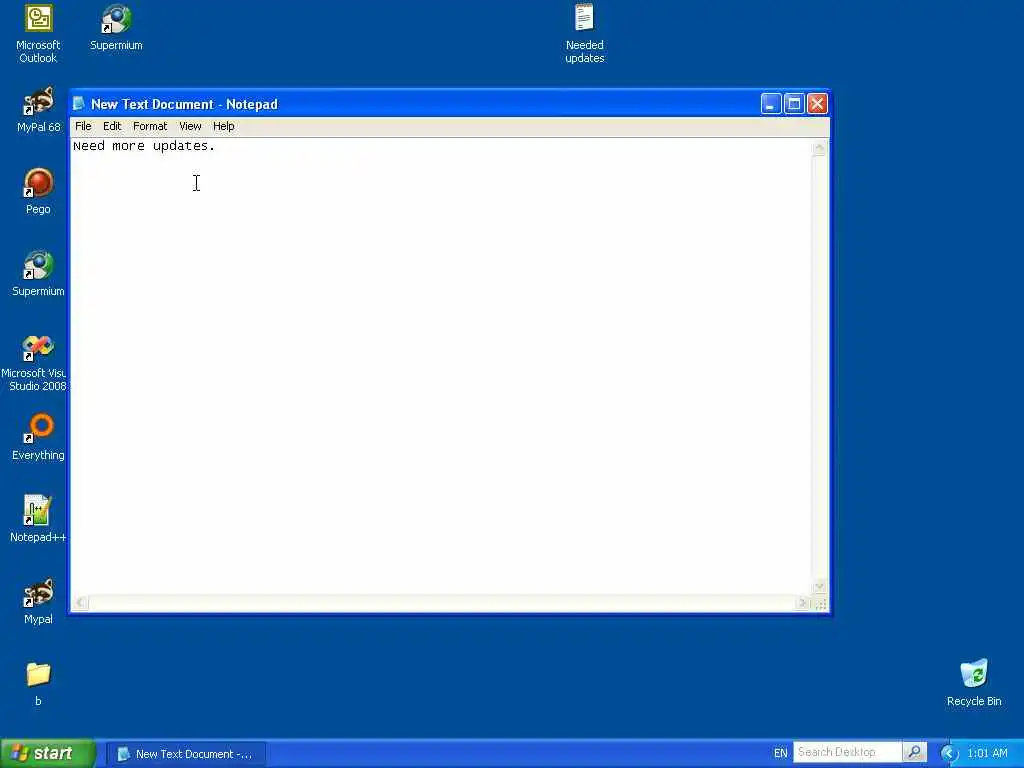Minimize the Notepad window
This screenshot has width=1024, height=768.
pyautogui.click(x=771, y=104)
